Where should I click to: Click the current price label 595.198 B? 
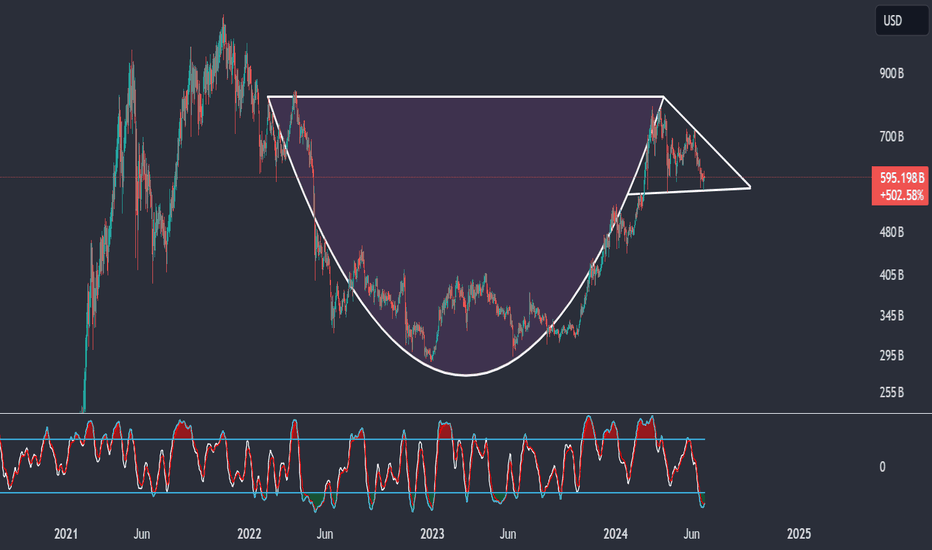(902, 177)
